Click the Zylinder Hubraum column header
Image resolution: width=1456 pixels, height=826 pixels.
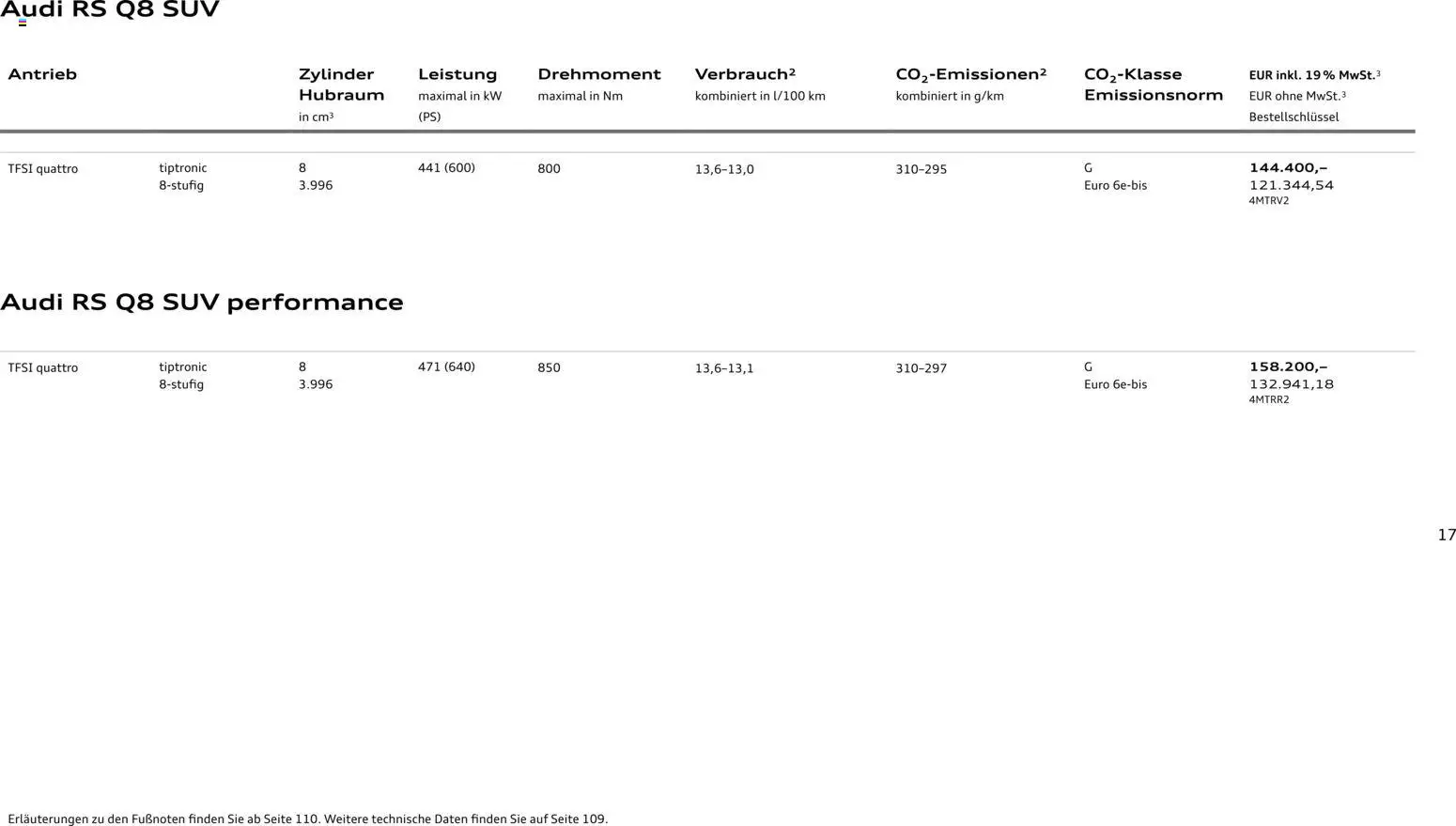coord(340,85)
